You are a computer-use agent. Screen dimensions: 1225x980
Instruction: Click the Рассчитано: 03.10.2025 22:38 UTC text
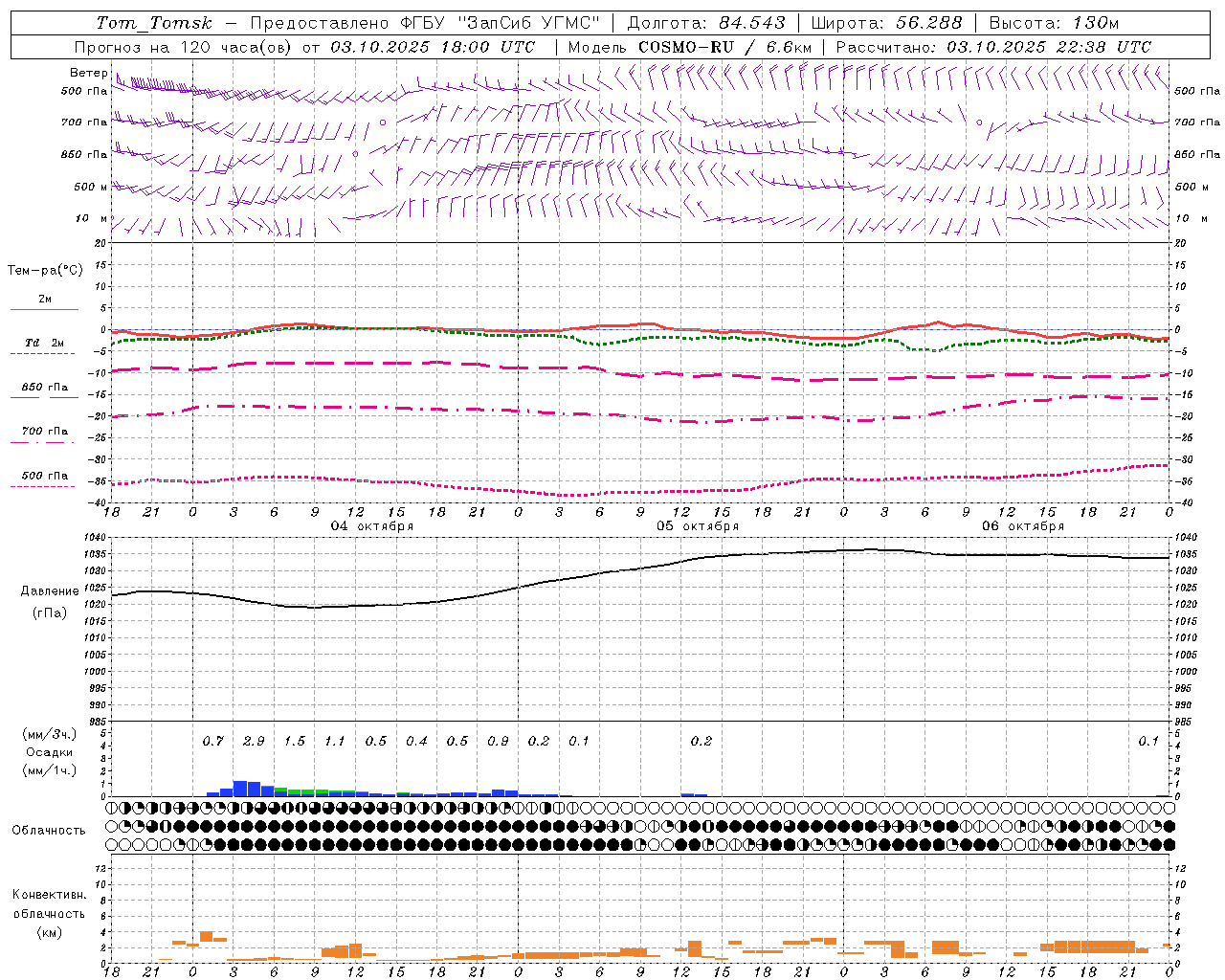pos(993,47)
